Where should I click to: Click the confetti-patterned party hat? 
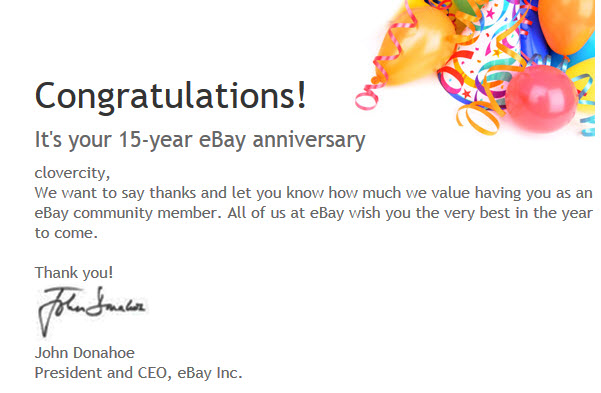tap(481, 54)
